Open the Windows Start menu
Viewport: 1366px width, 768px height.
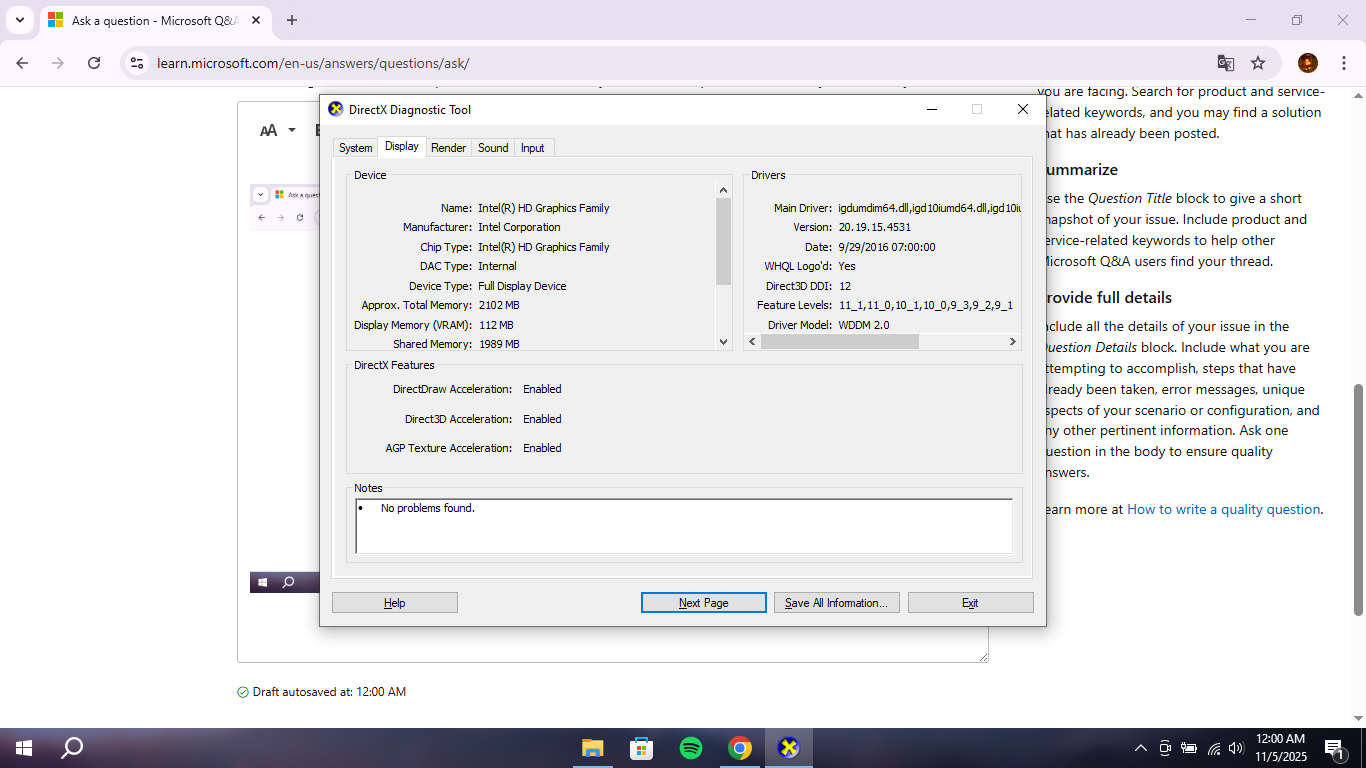[24, 748]
